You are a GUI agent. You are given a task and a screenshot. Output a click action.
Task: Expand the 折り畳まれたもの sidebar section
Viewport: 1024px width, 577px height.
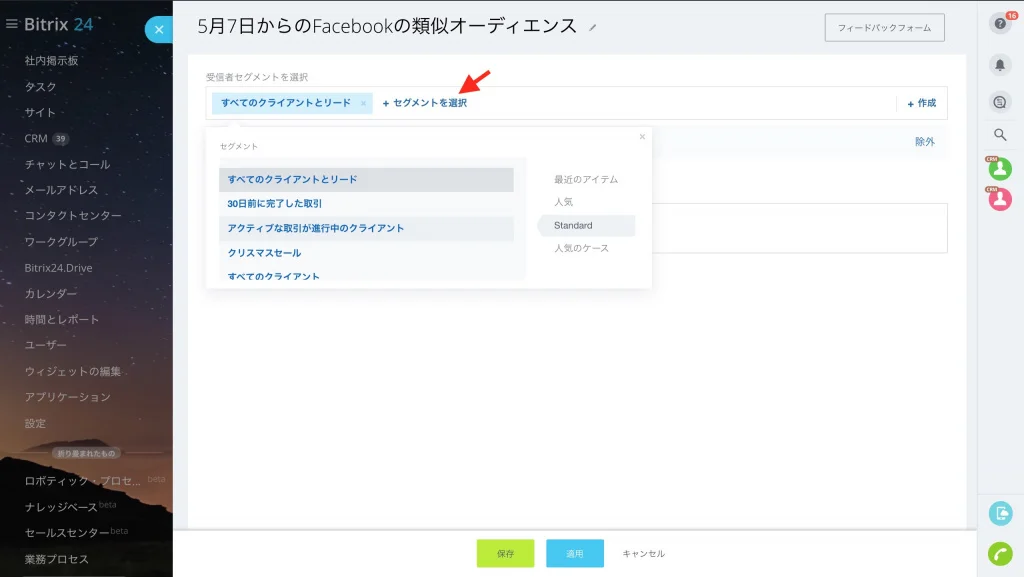[x=86, y=453]
